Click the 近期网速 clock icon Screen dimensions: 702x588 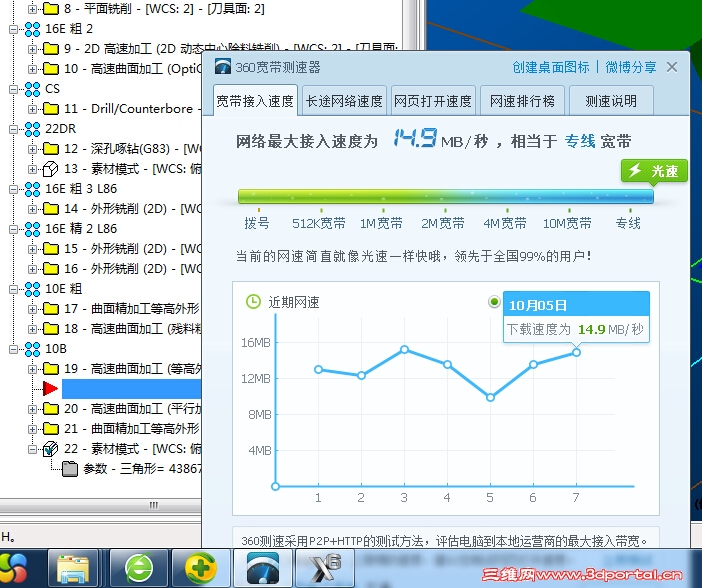pyautogui.click(x=253, y=301)
